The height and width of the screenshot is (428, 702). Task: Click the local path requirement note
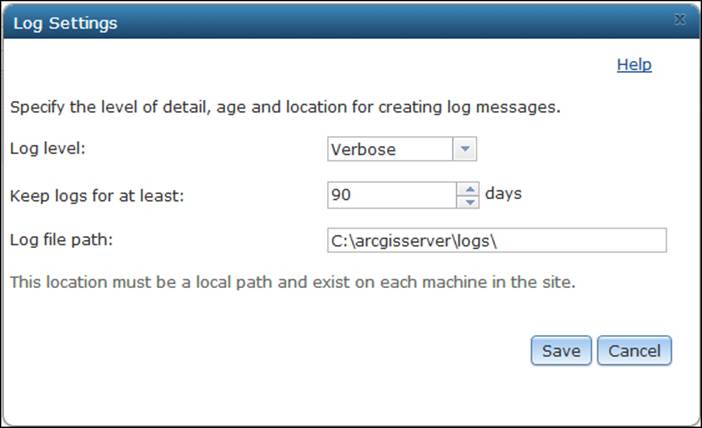pos(292,282)
